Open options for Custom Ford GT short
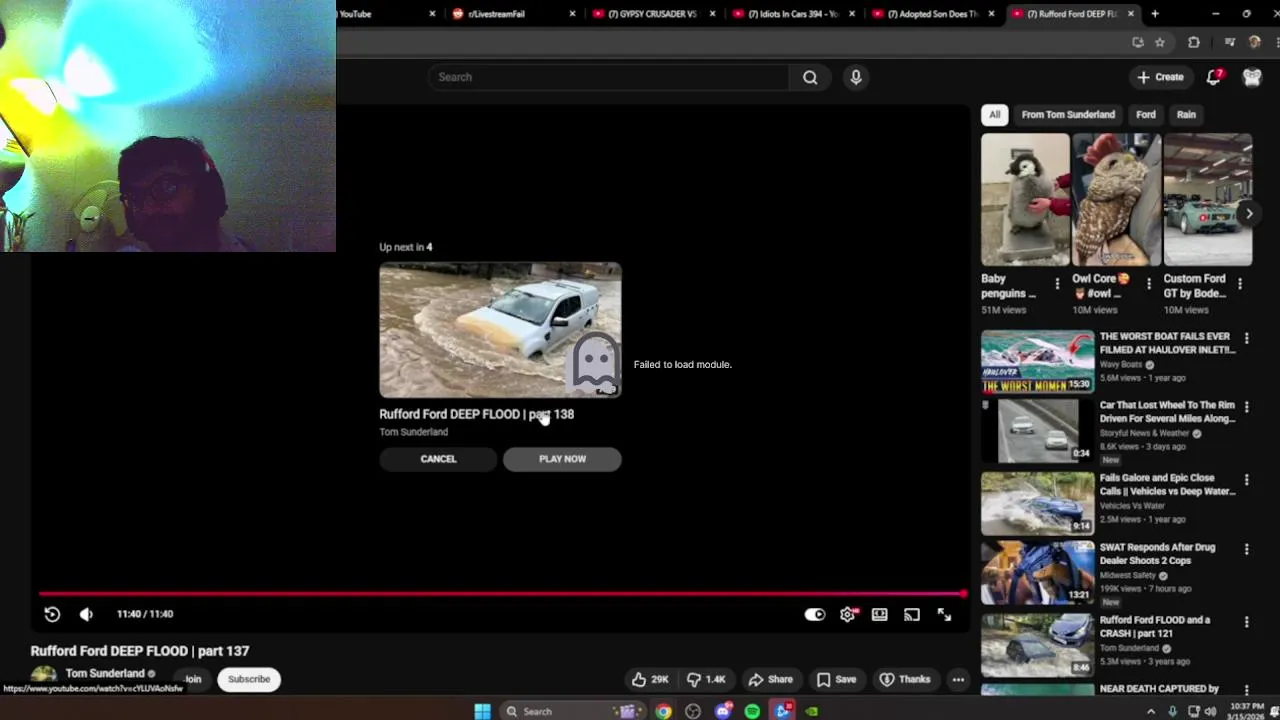The height and width of the screenshot is (720, 1280). [1240, 284]
